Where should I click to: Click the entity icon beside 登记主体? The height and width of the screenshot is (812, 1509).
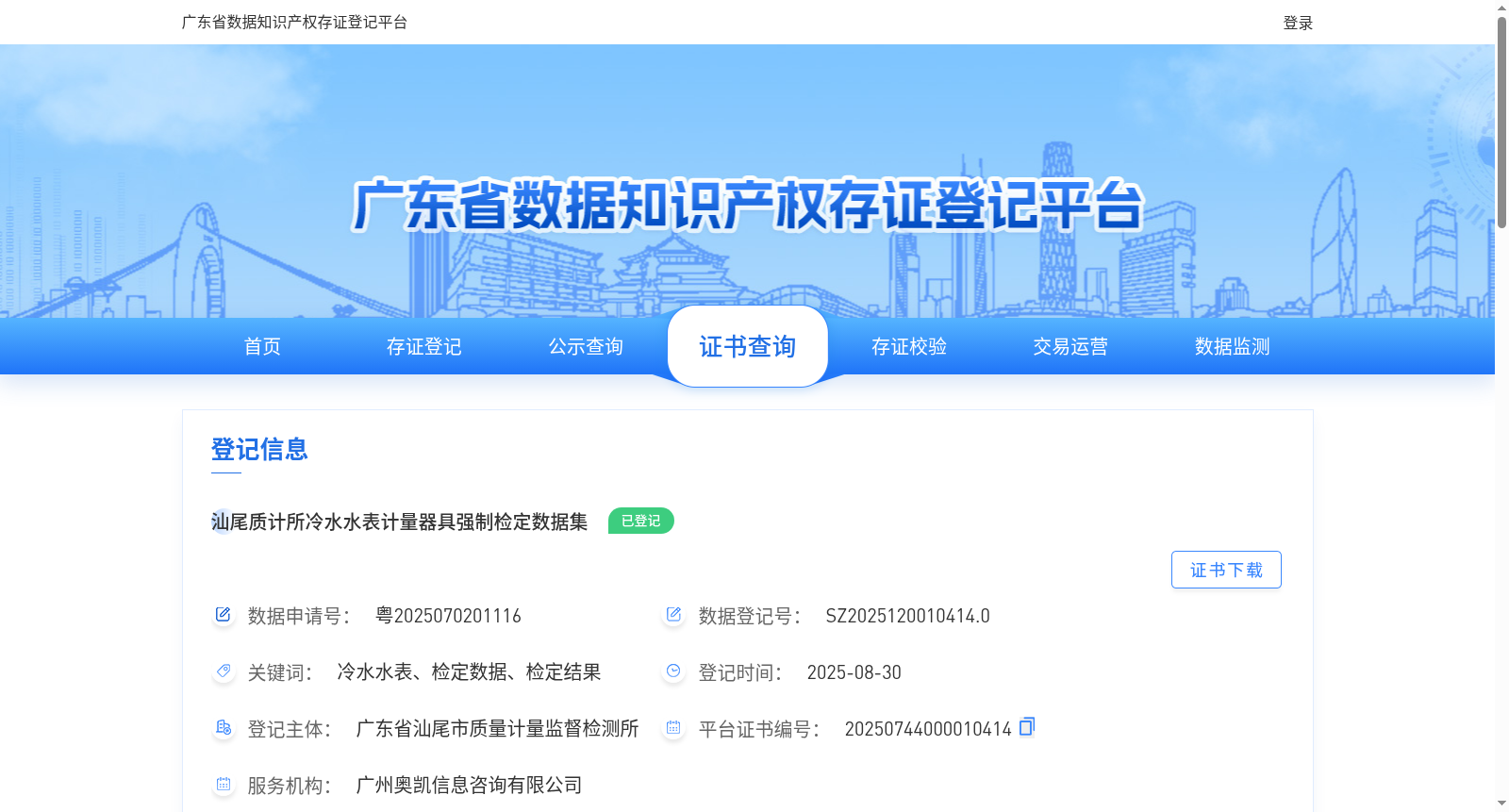223,728
